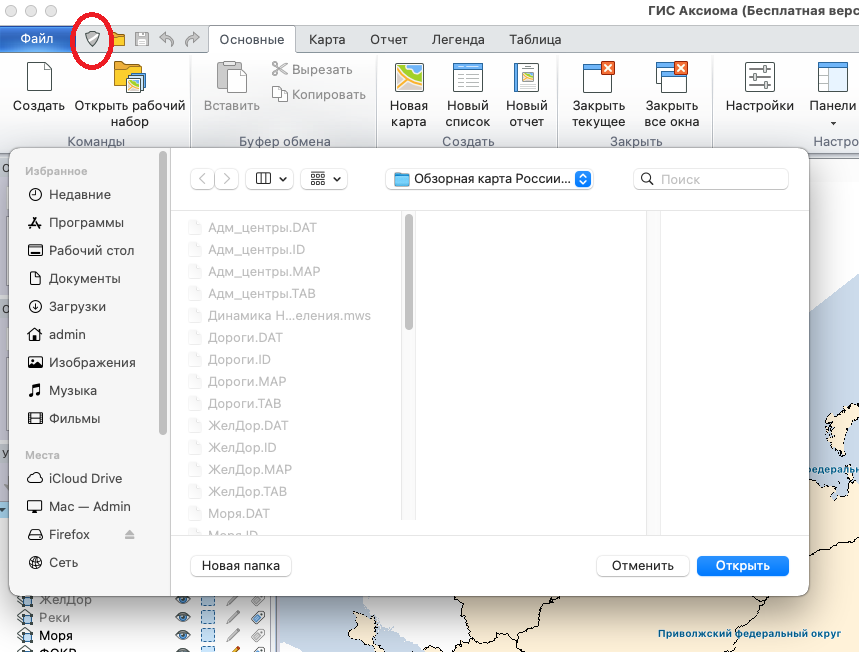Open the folder path dropdown Обзорная карта России
Image resolution: width=859 pixels, height=652 pixels.
point(489,179)
